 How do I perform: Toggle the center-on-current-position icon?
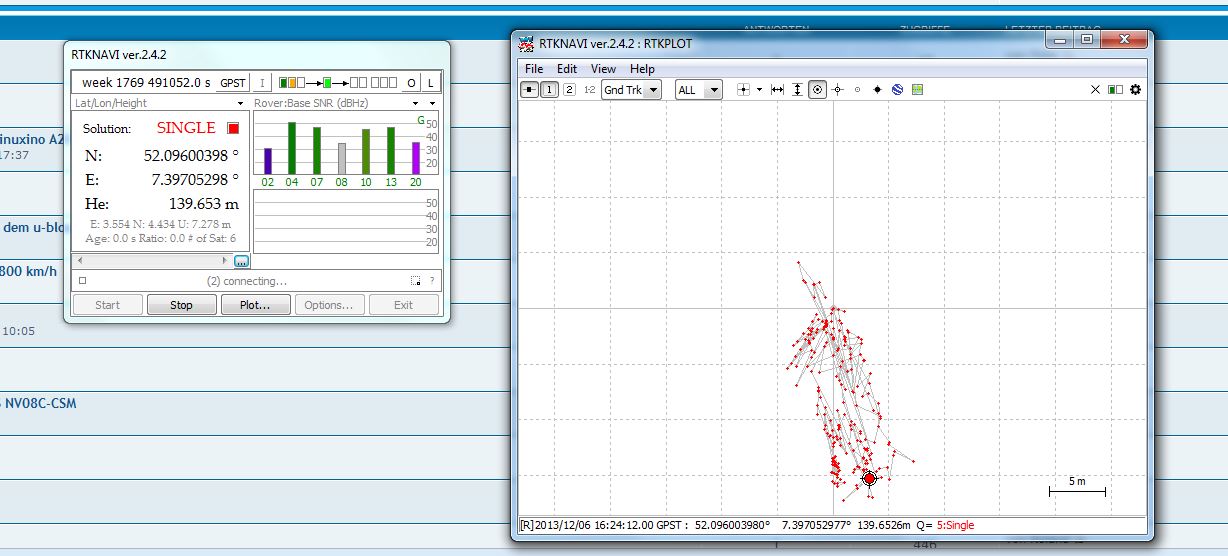click(817, 90)
